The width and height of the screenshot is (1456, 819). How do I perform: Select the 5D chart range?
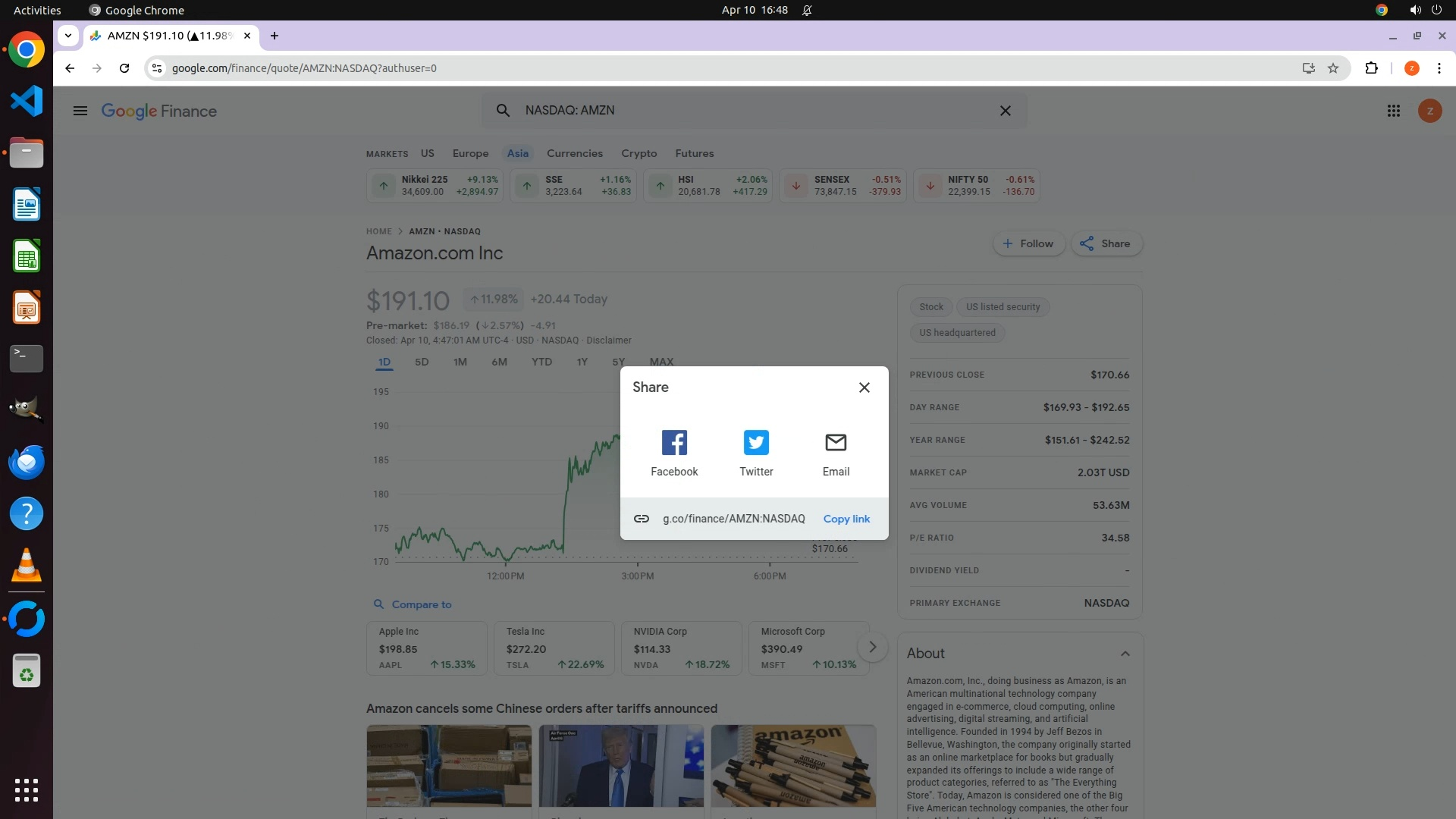click(422, 362)
